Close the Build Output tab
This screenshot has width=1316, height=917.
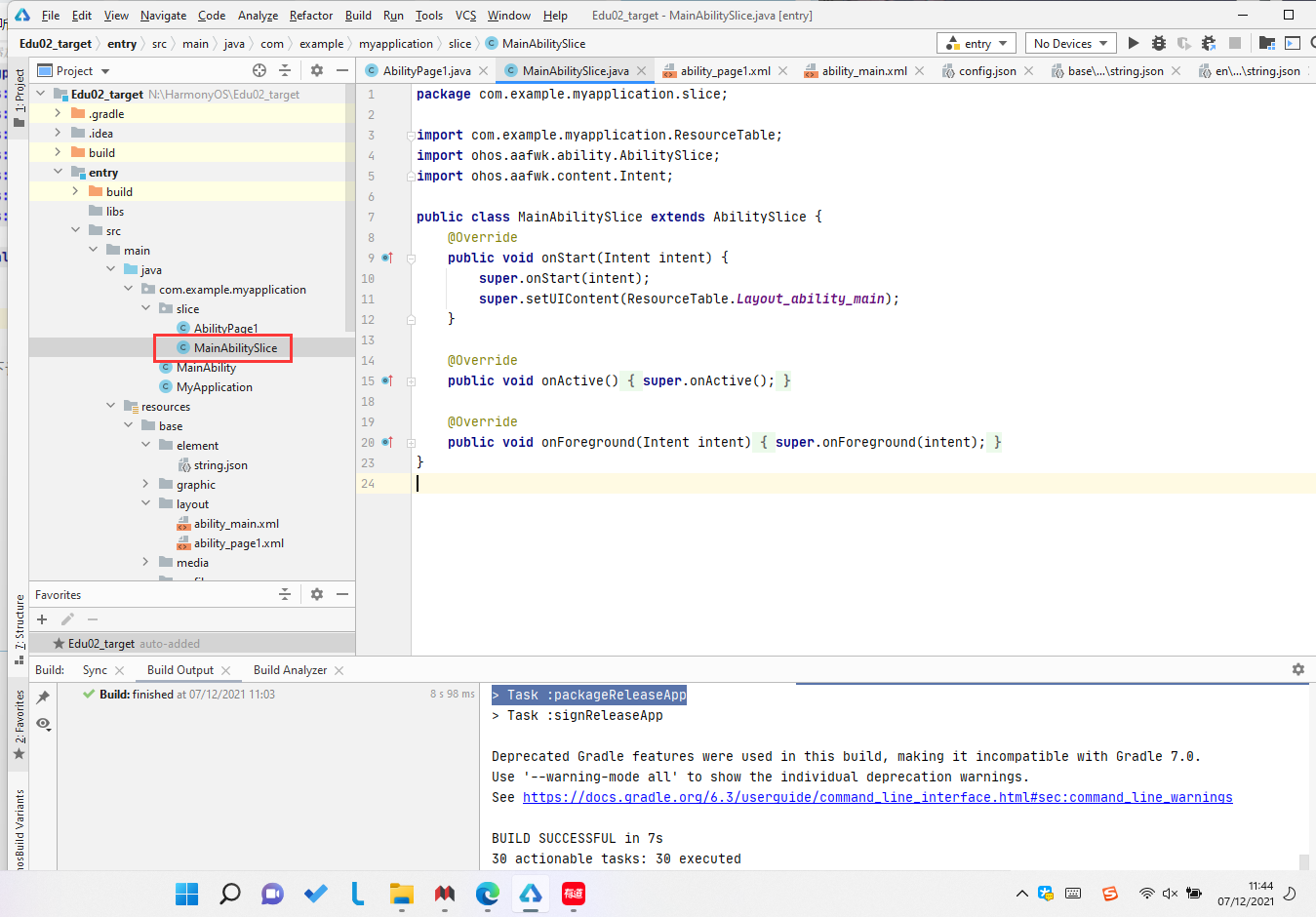pyautogui.click(x=225, y=670)
